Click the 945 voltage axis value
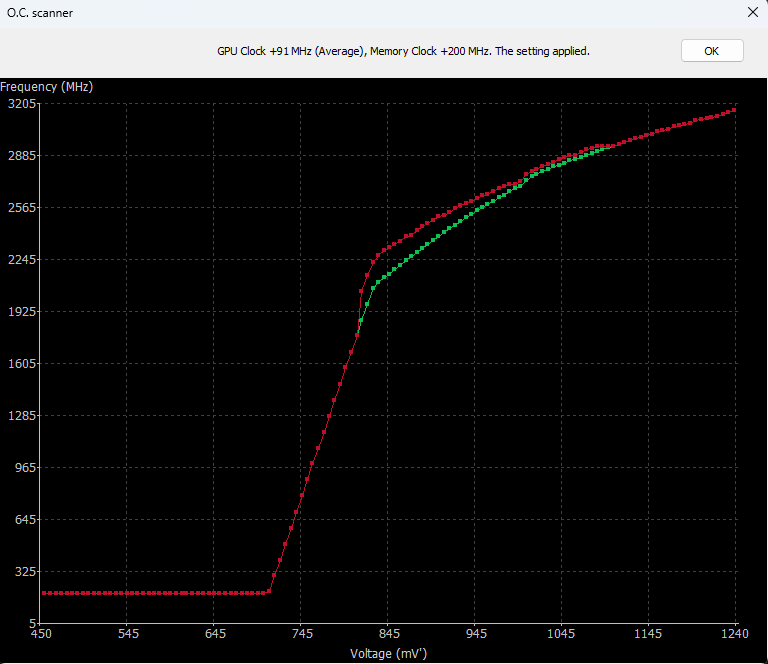The height and width of the screenshot is (664, 768). point(476,633)
